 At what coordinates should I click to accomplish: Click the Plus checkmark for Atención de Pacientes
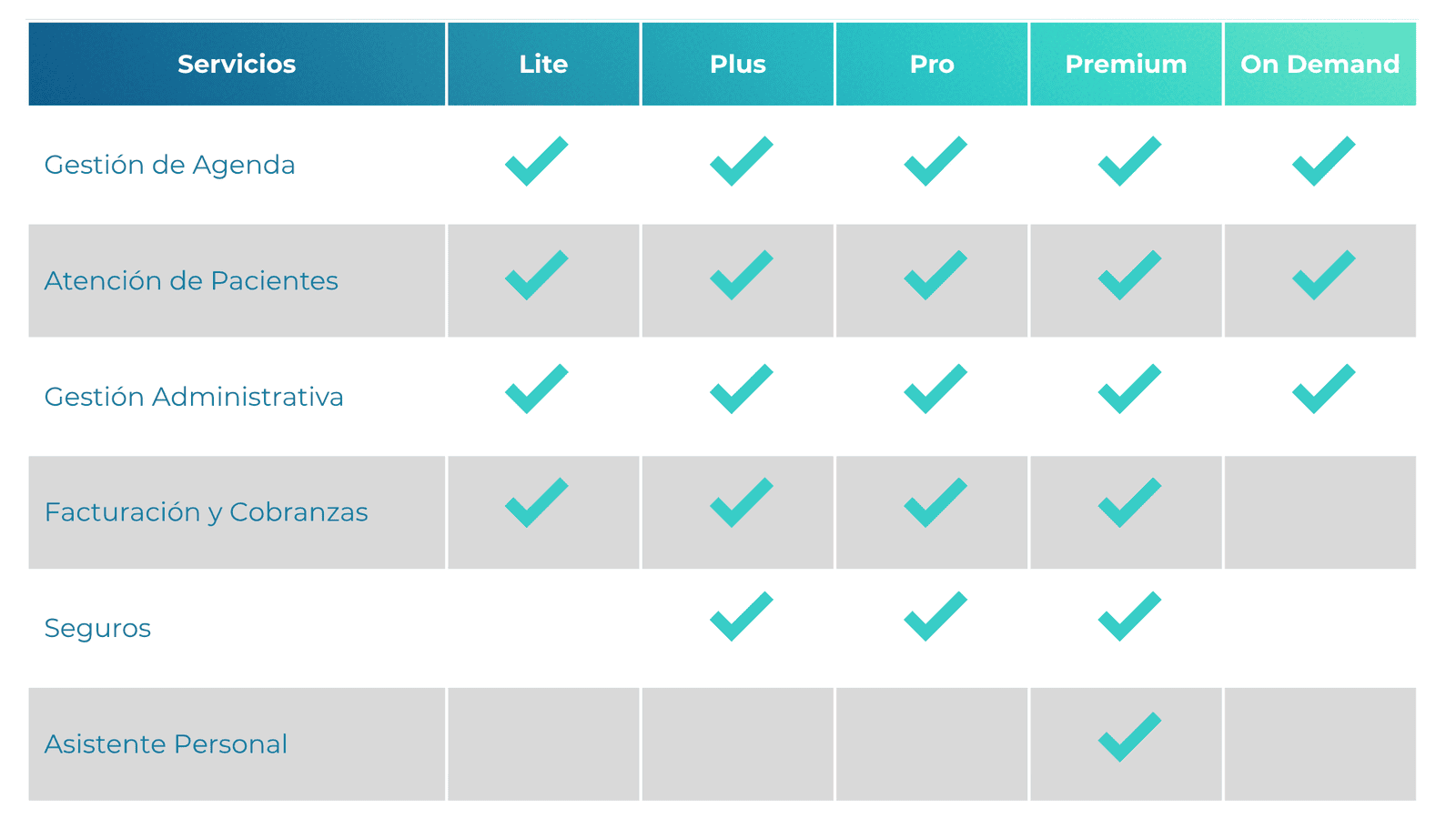(x=741, y=276)
